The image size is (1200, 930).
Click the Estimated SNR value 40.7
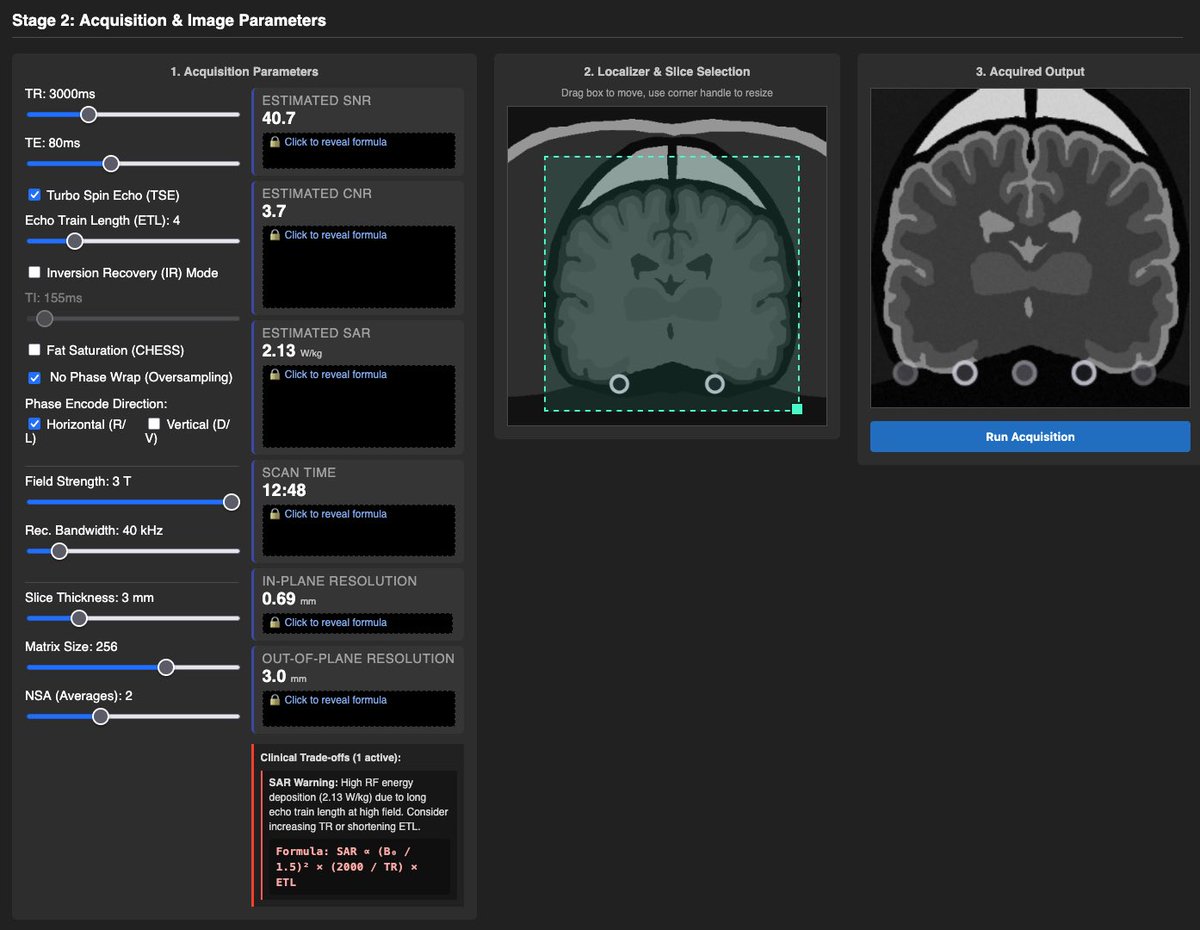click(279, 118)
